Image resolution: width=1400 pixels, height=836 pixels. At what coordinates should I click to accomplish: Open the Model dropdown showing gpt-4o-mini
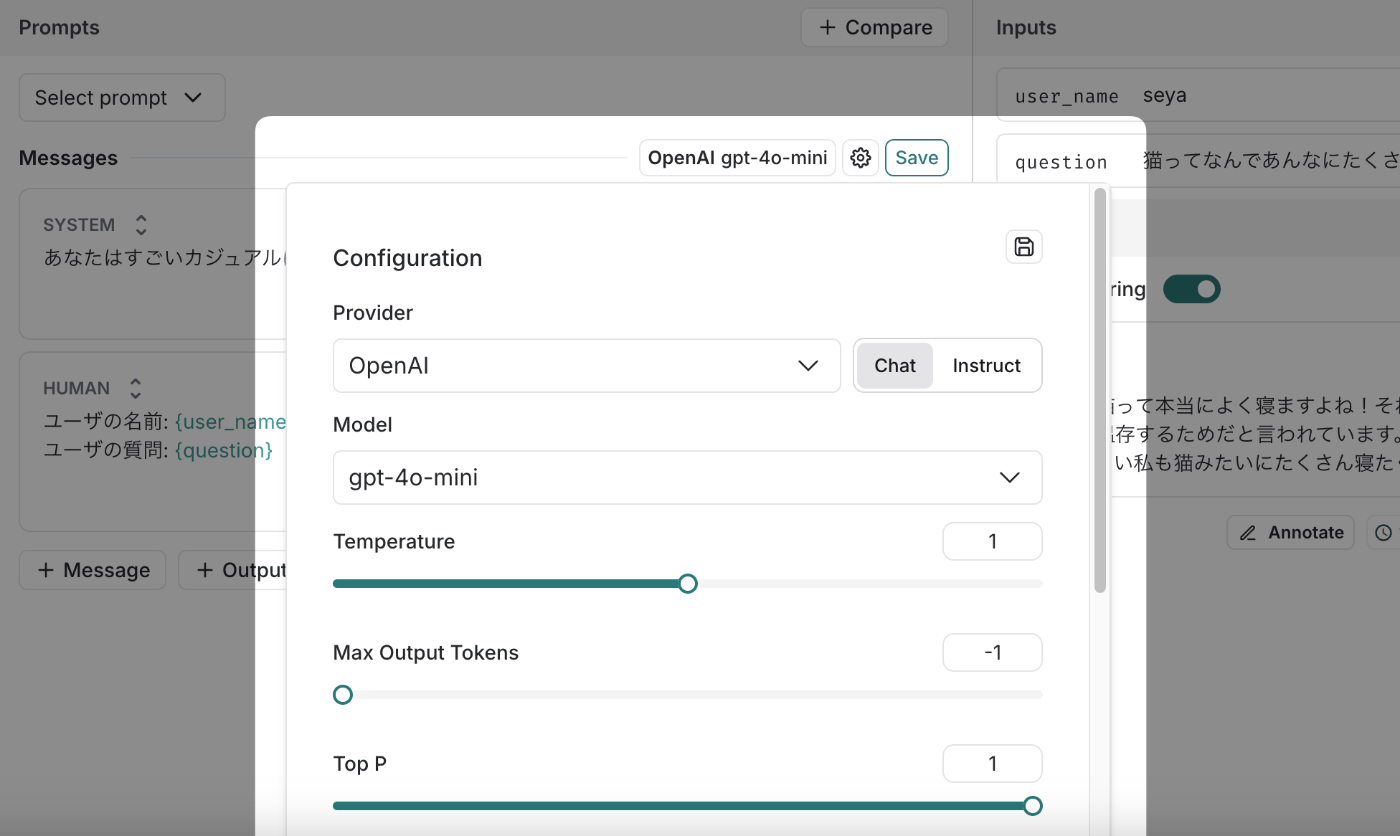click(x=688, y=478)
